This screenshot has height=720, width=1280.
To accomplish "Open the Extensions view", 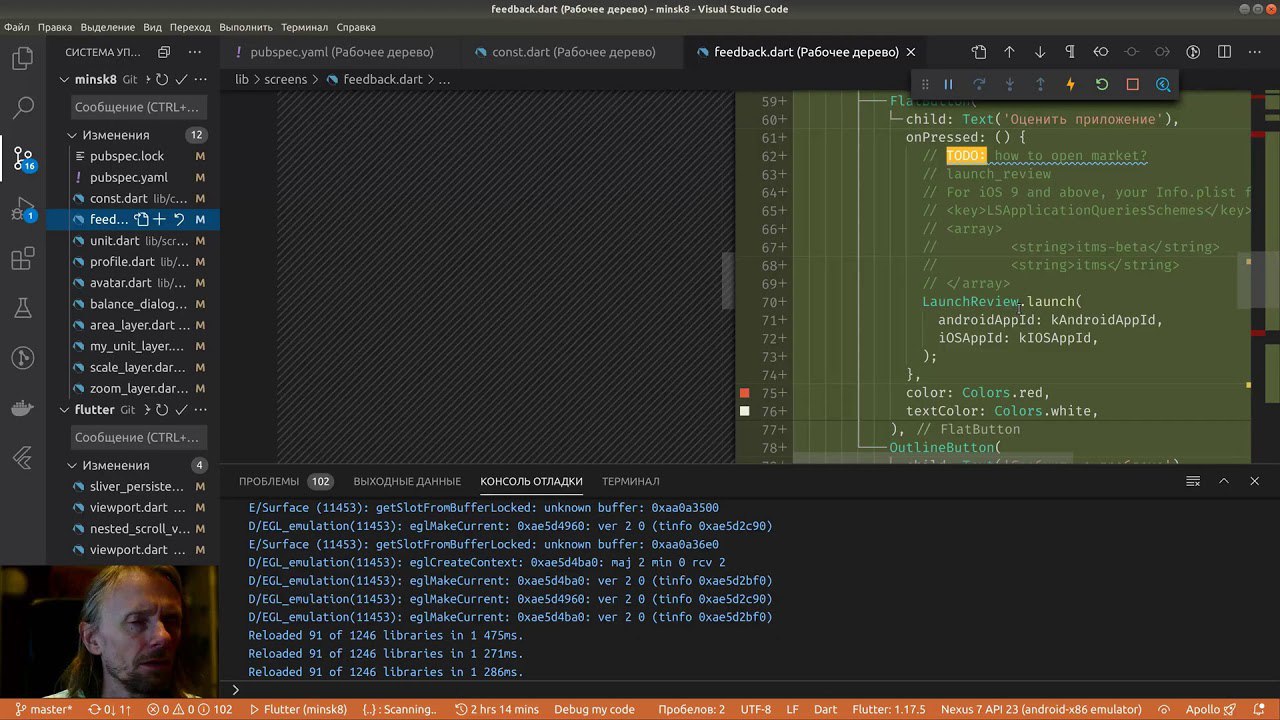I will [x=23, y=260].
